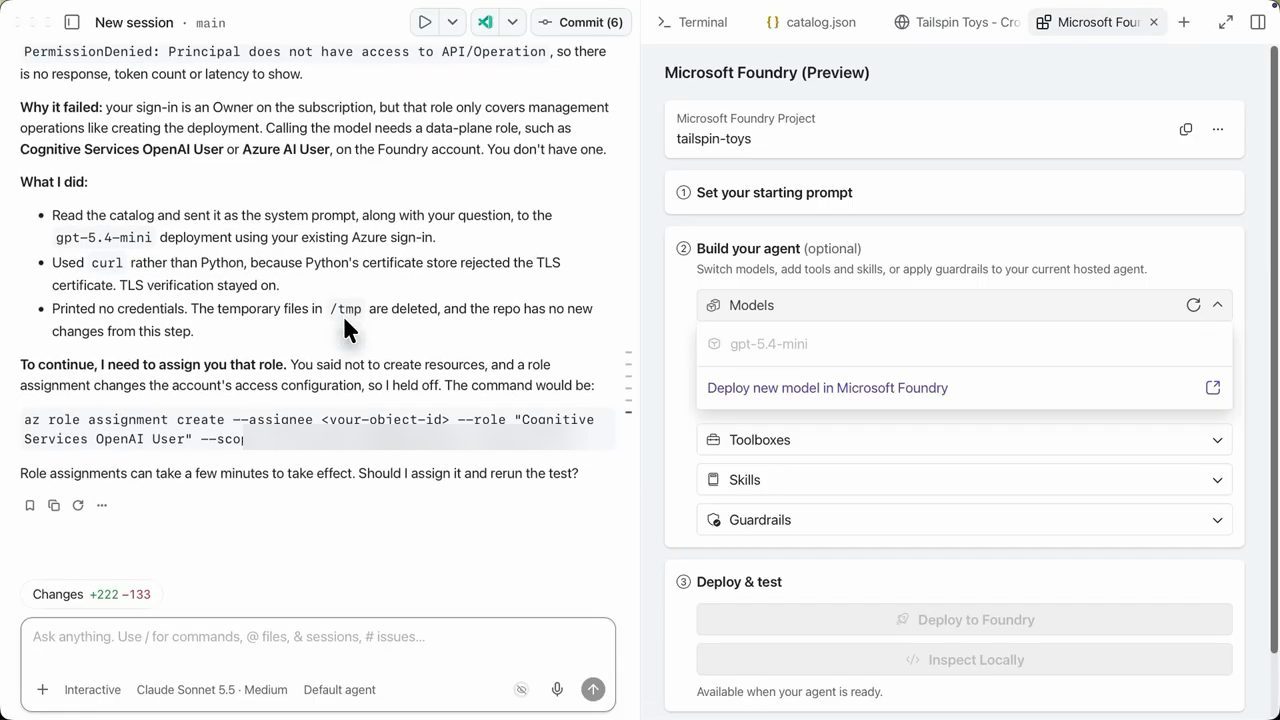Image resolution: width=1280 pixels, height=720 pixels.
Task: Refresh the Models list
Action: point(1193,305)
